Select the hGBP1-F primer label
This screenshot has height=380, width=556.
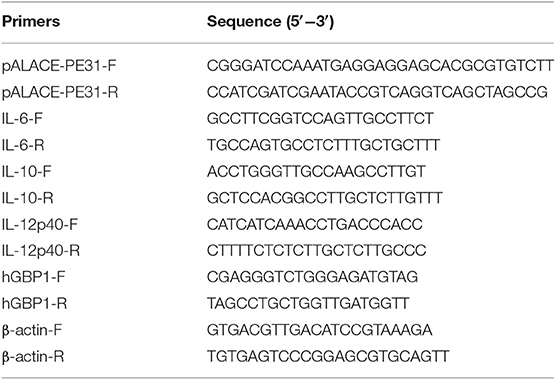[x=34, y=277]
